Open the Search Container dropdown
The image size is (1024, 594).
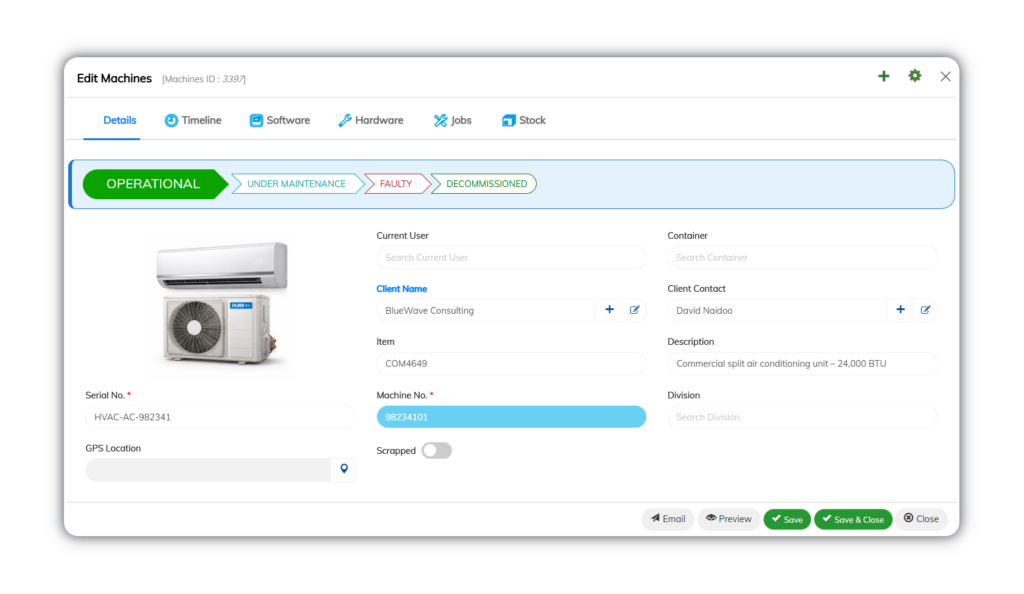802,257
